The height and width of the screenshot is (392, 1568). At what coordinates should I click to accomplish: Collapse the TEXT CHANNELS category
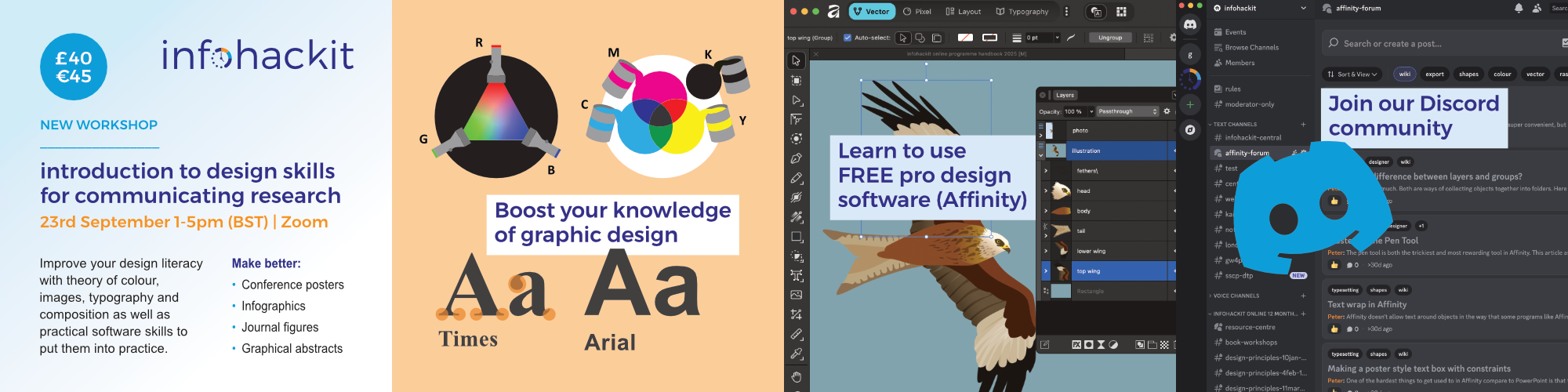pos(1235,124)
